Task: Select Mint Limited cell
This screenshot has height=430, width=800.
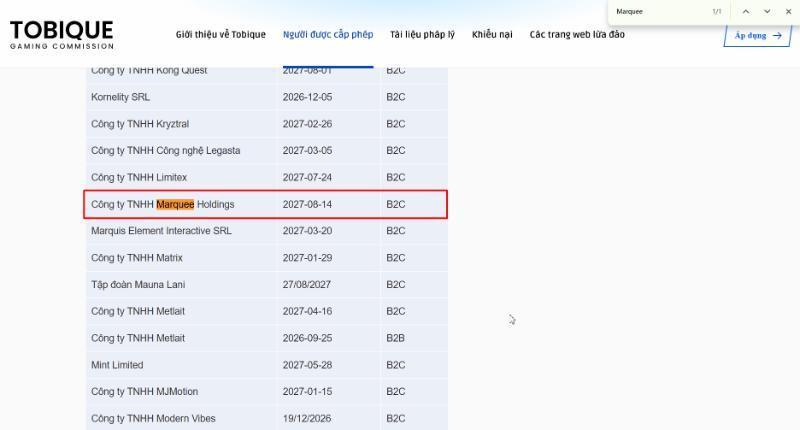Action: (x=117, y=365)
